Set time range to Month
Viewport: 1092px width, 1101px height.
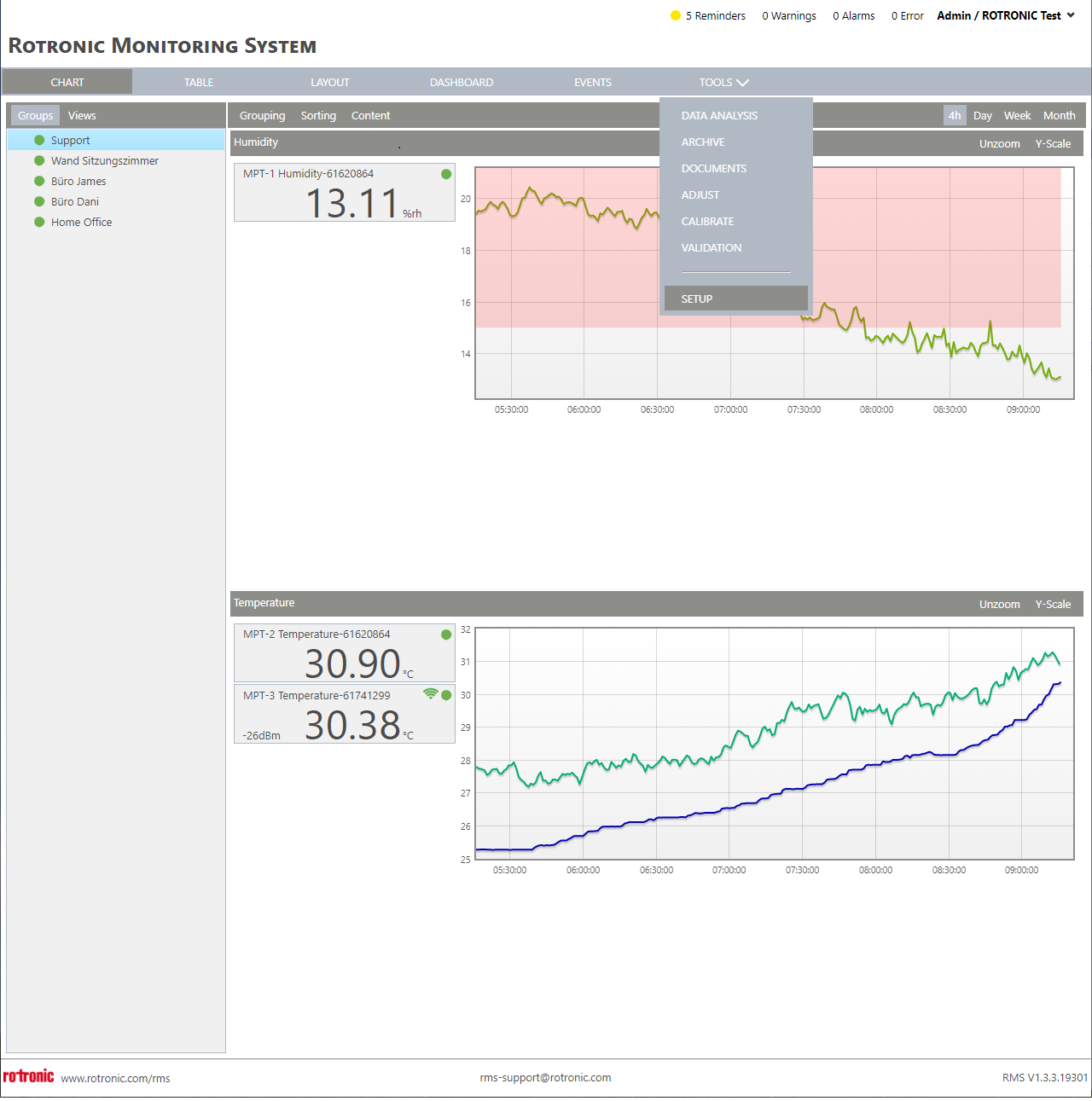tap(1060, 116)
